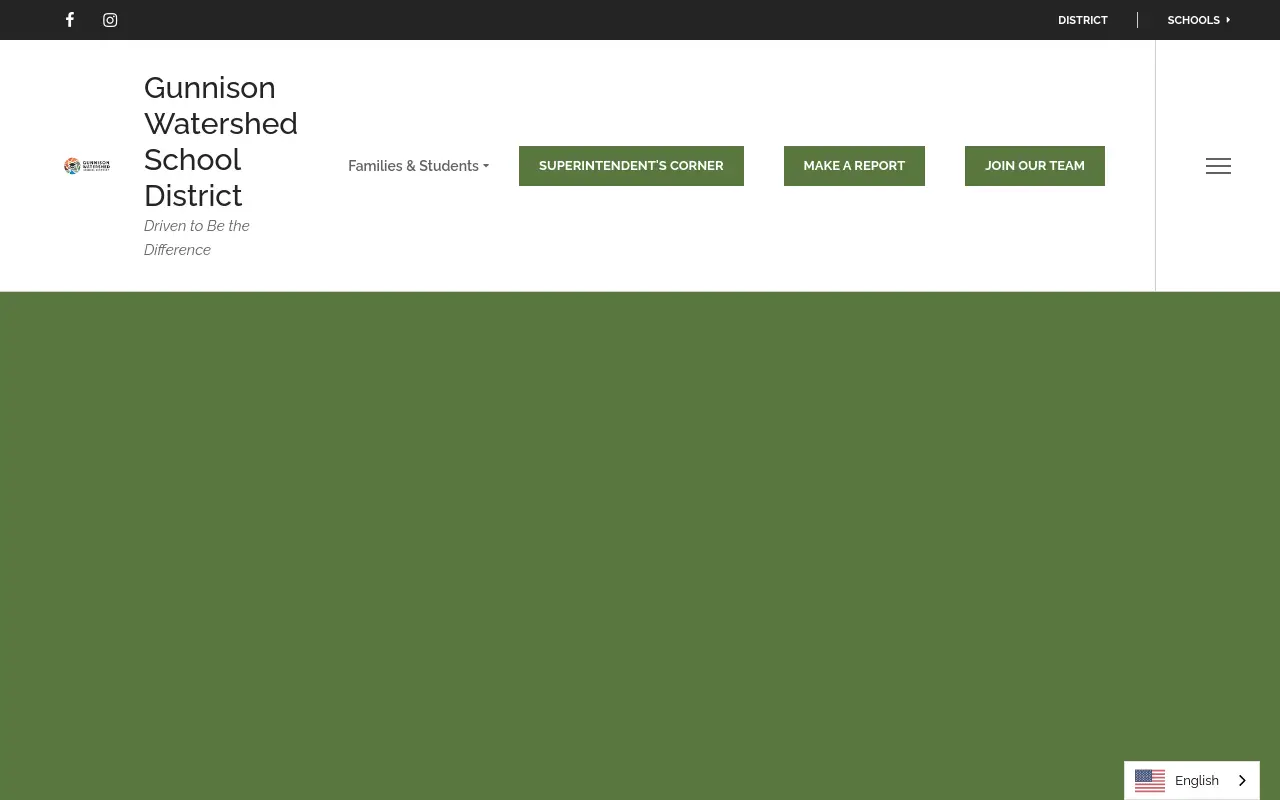This screenshot has width=1280, height=800.
Task: Click the US flag language icon
Action: [x=1150, y=781]
